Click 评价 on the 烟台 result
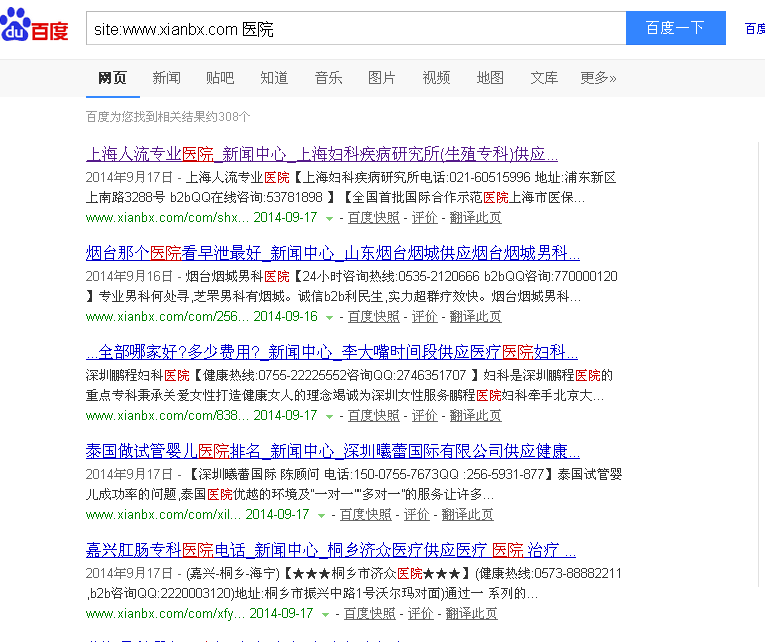765x642 pixels. (x=424, y=317)
